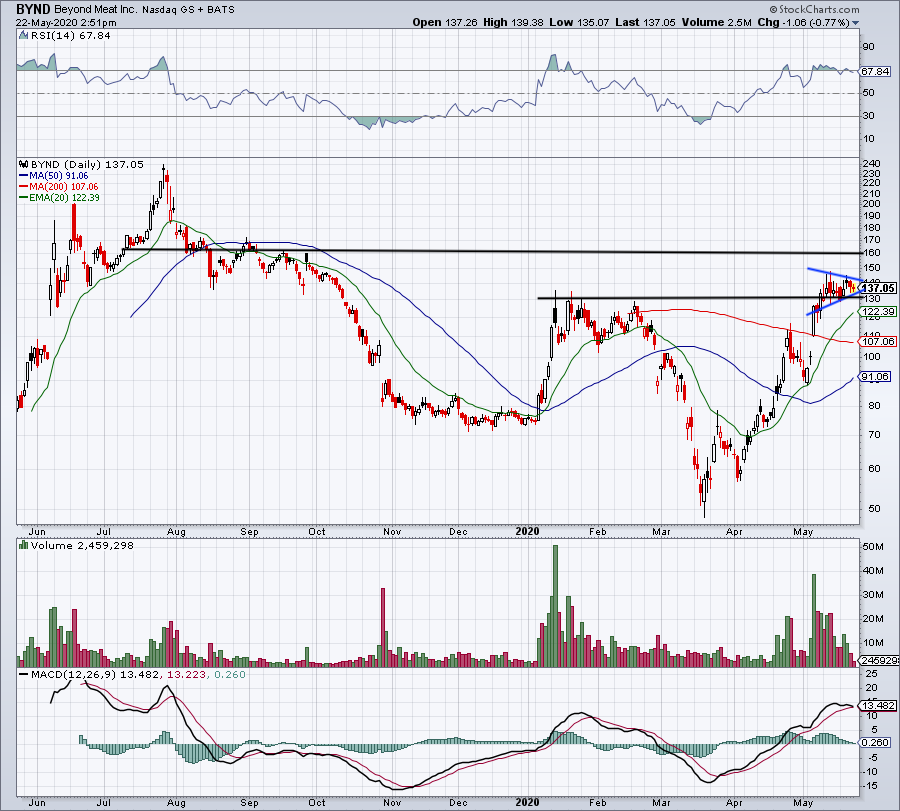Viewport: 900px width, 811px height.
Task: Click the blue MA(50) line swatch
Action: pyautogui.click(x=24, y=176)
